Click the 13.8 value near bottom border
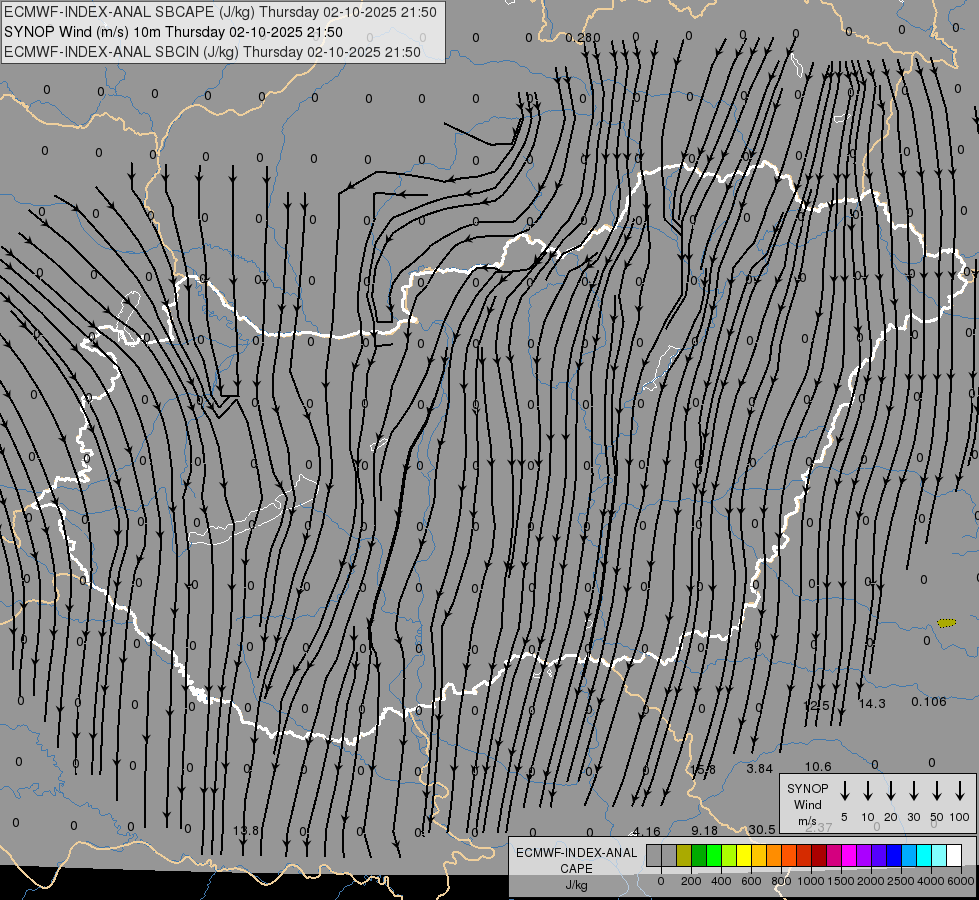979x900 pixels. point(246,830)
